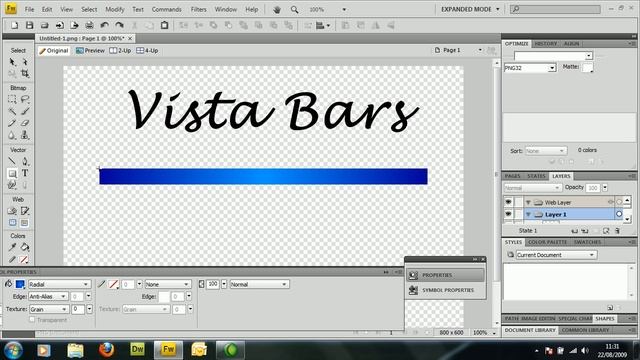This screenshot has height=360, width=640.
Task: Select the Paint Bucket tool
Action: (25, 247)
